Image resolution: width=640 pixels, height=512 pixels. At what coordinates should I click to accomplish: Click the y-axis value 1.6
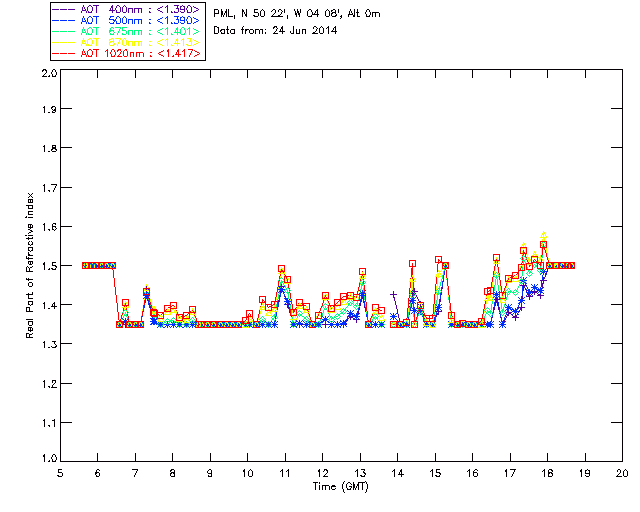pyautogui.click(x=49, y=227)
